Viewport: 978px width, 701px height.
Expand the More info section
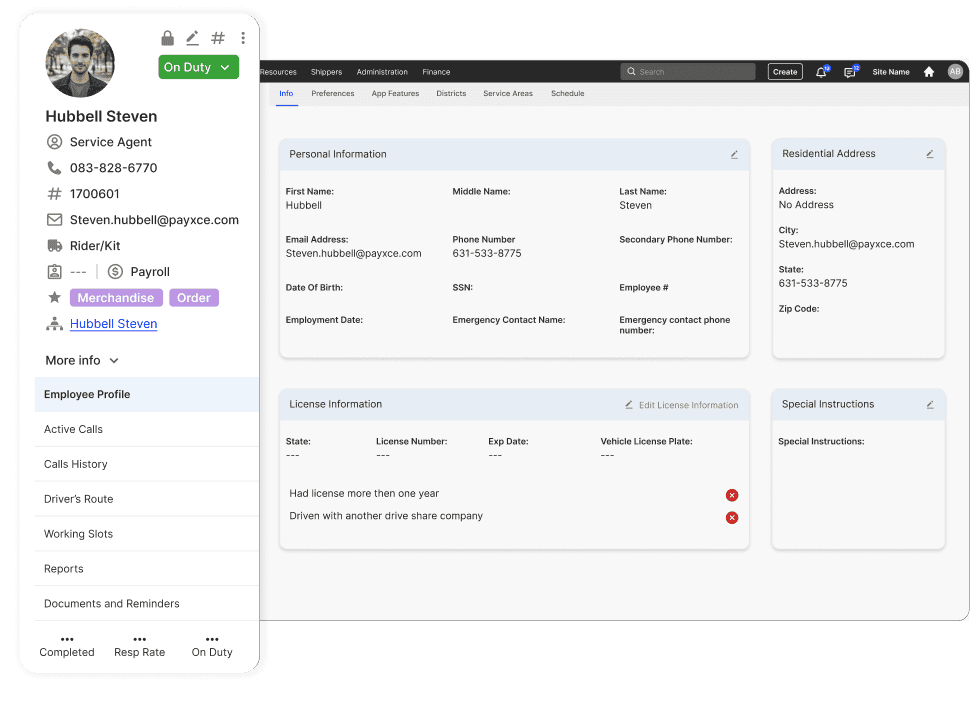point(82,360)
